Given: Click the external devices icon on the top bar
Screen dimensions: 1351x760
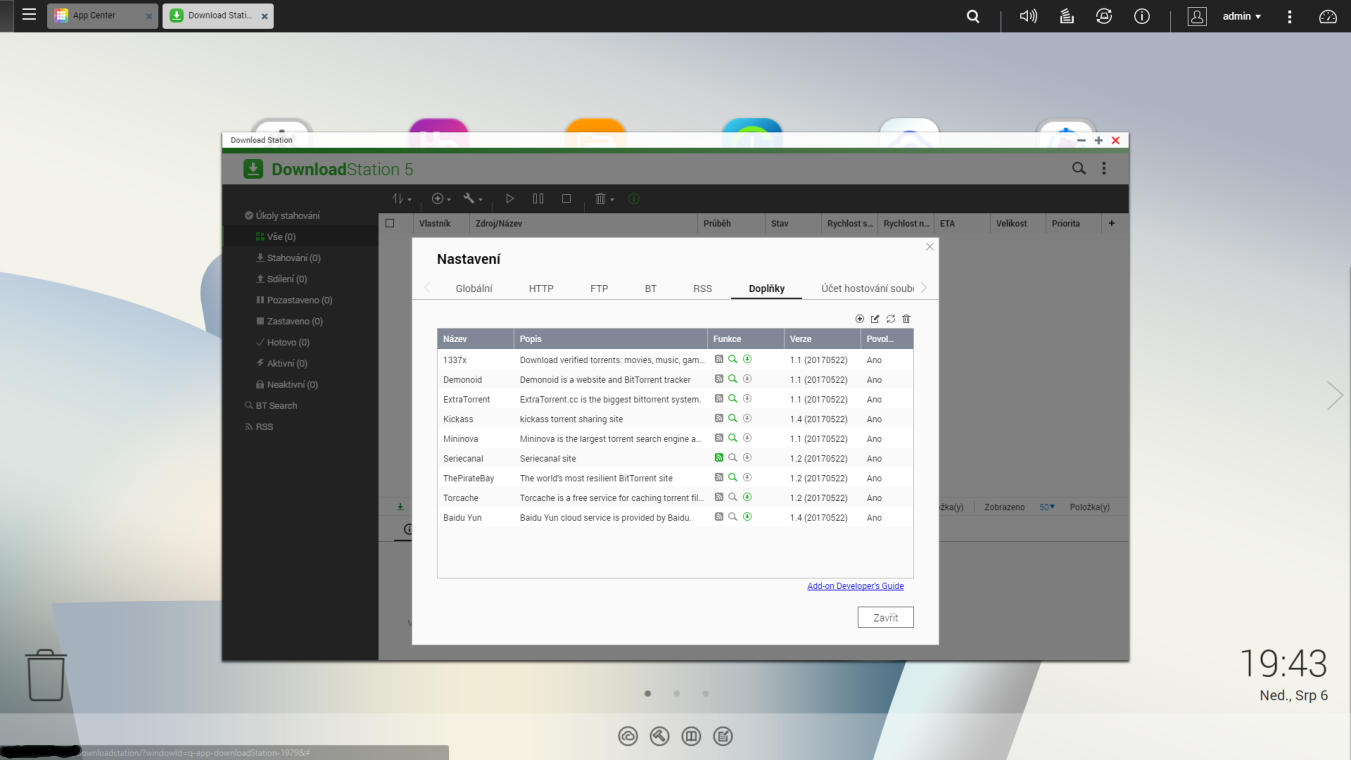Looking at the screenshot, I should coord(1104,16).
